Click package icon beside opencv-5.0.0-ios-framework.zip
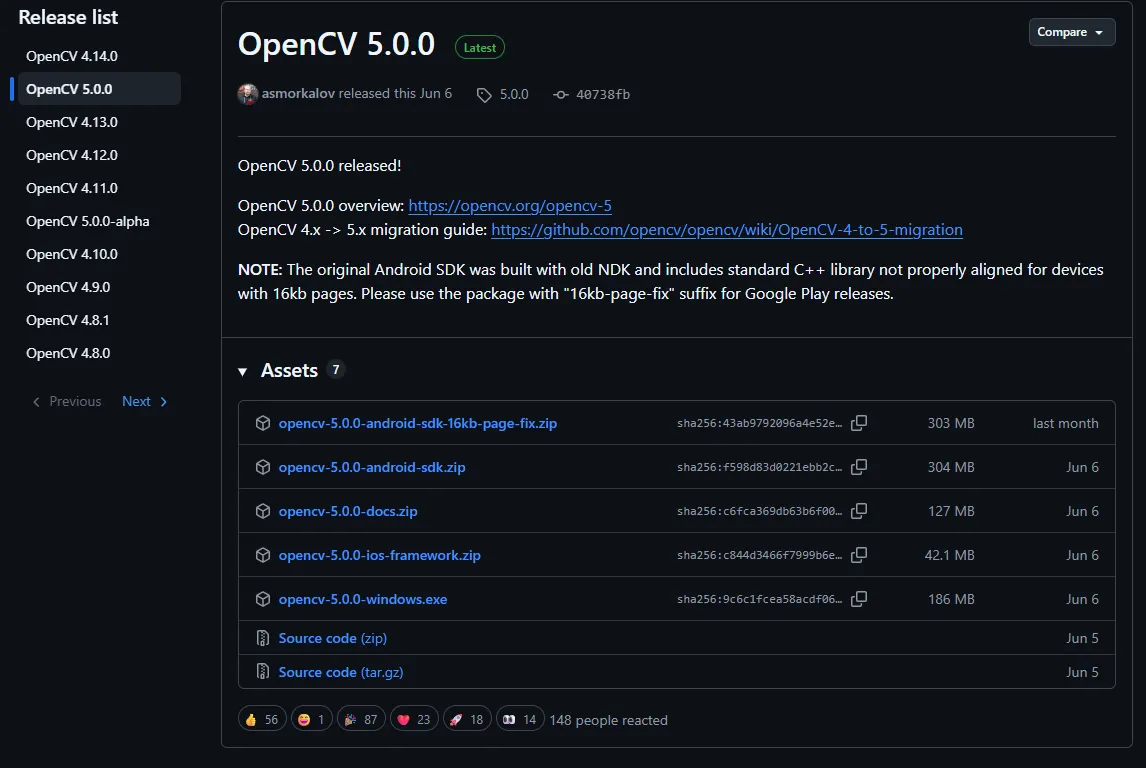1146x768 pixels. click(x=263, y=555)
